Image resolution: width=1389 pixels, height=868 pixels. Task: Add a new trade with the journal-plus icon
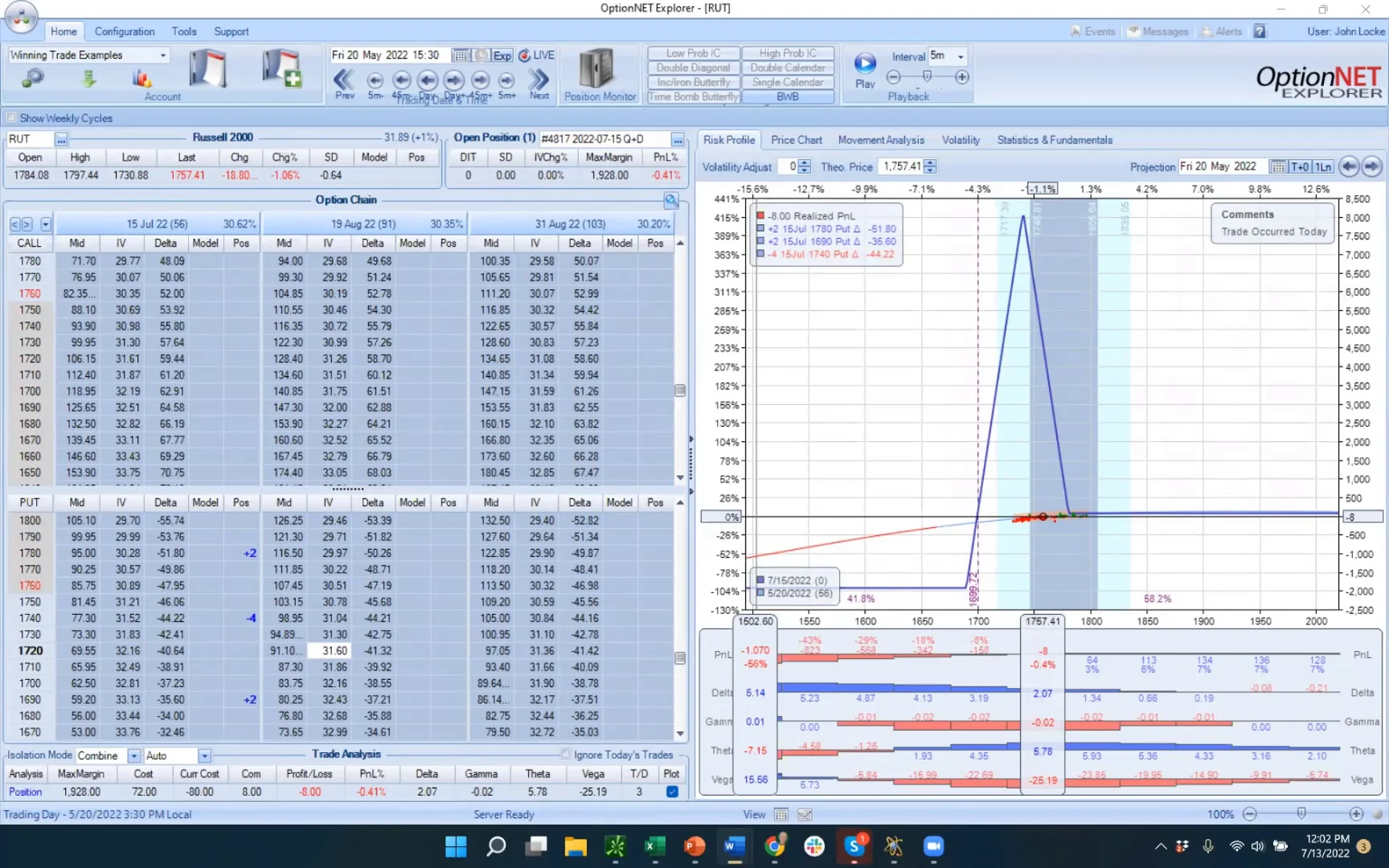(x=282, y=68)
